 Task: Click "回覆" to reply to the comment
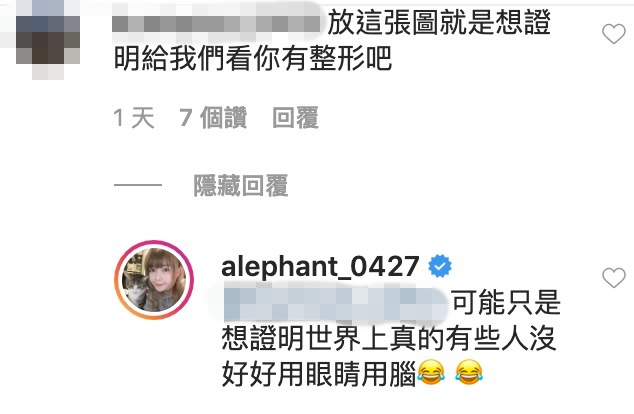tap(296, 118)
